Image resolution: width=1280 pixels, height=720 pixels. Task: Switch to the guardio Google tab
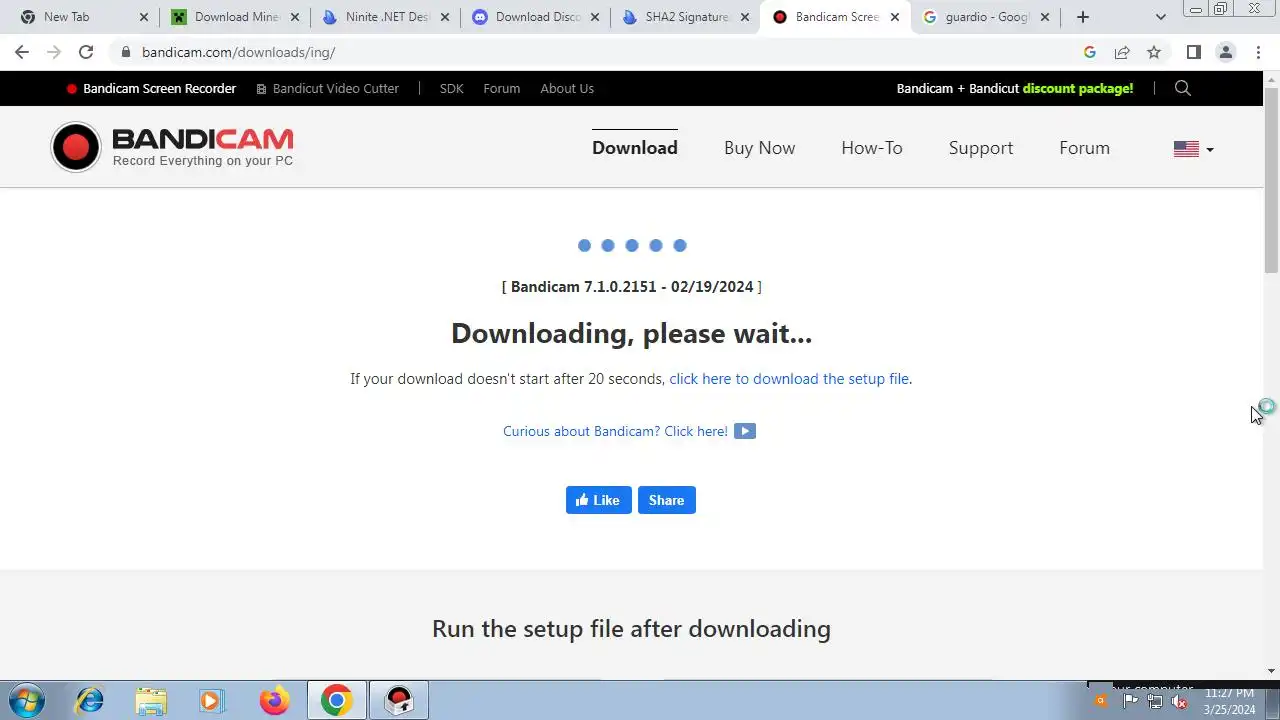tap(987, 17)
